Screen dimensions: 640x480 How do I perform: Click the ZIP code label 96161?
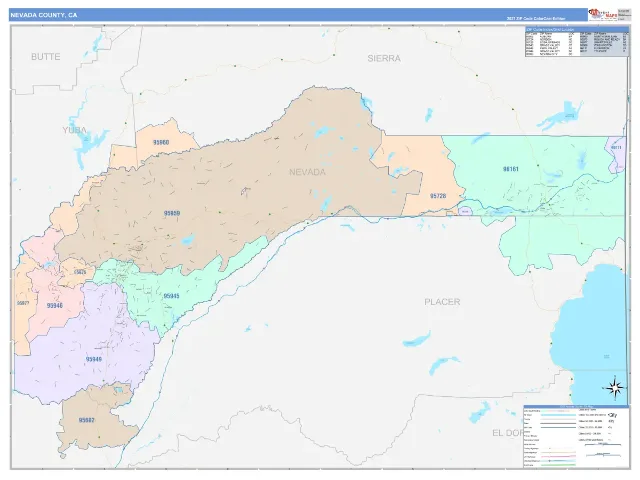[511, 169]
